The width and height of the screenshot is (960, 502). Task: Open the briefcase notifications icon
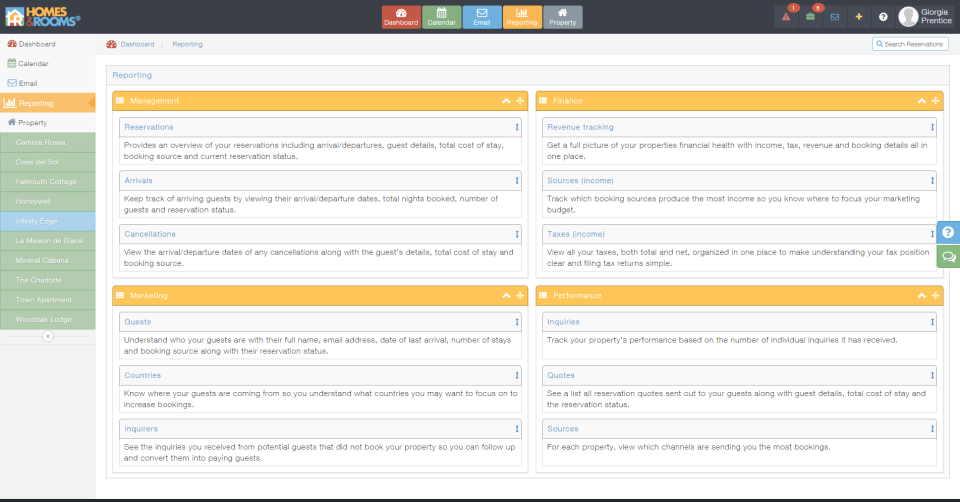coord(810,17)
